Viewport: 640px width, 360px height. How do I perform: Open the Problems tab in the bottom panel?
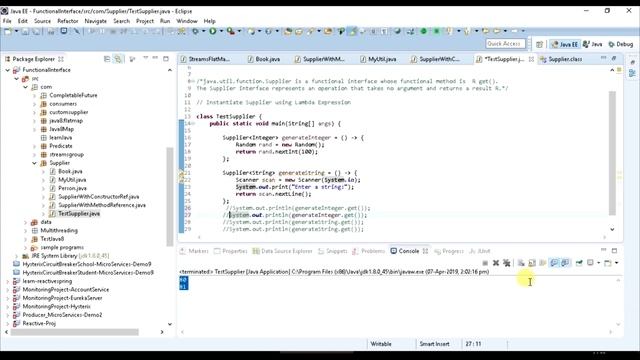pyautogui.click(x=369, y=251)
